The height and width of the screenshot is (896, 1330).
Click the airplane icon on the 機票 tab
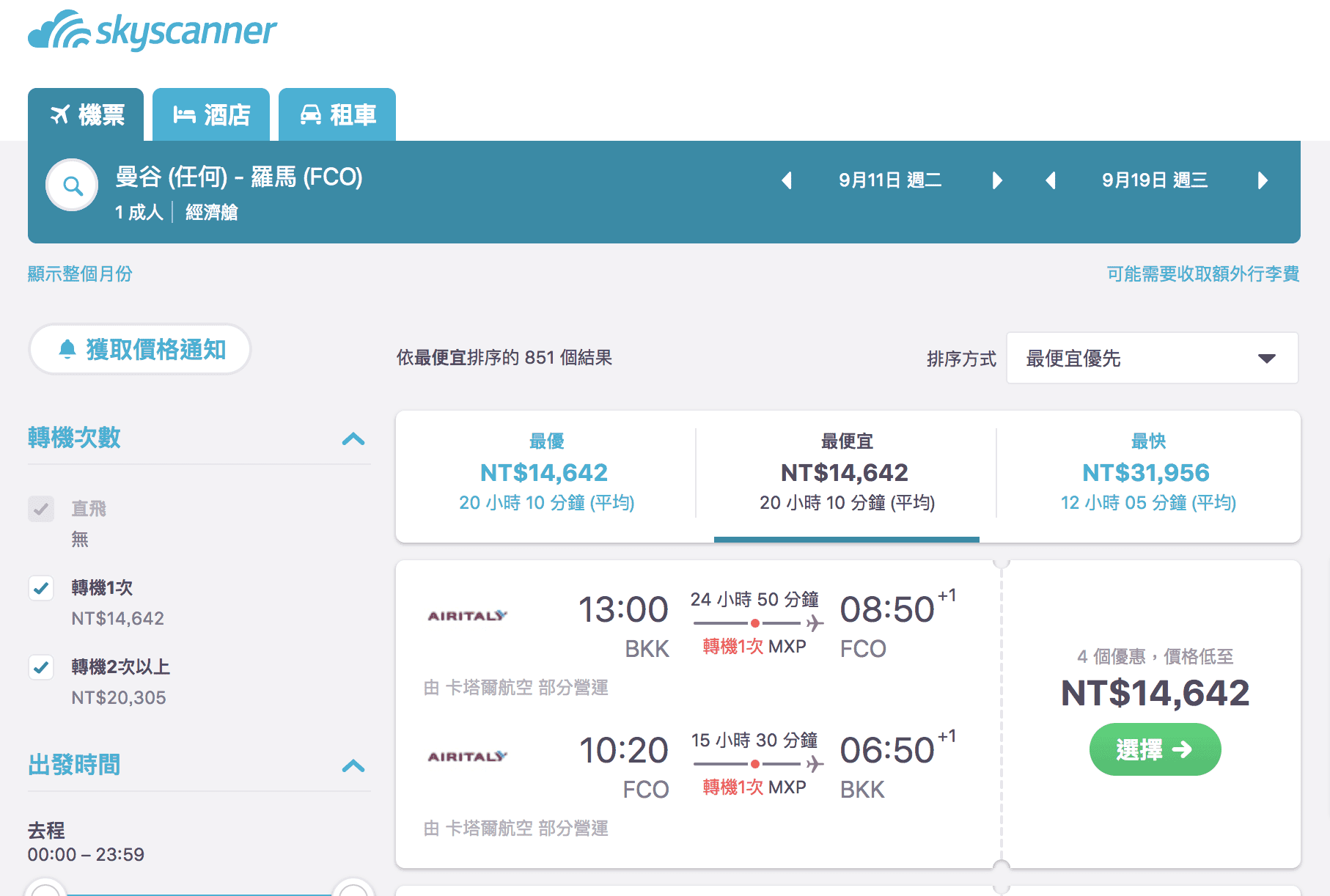tap(62, 114)
